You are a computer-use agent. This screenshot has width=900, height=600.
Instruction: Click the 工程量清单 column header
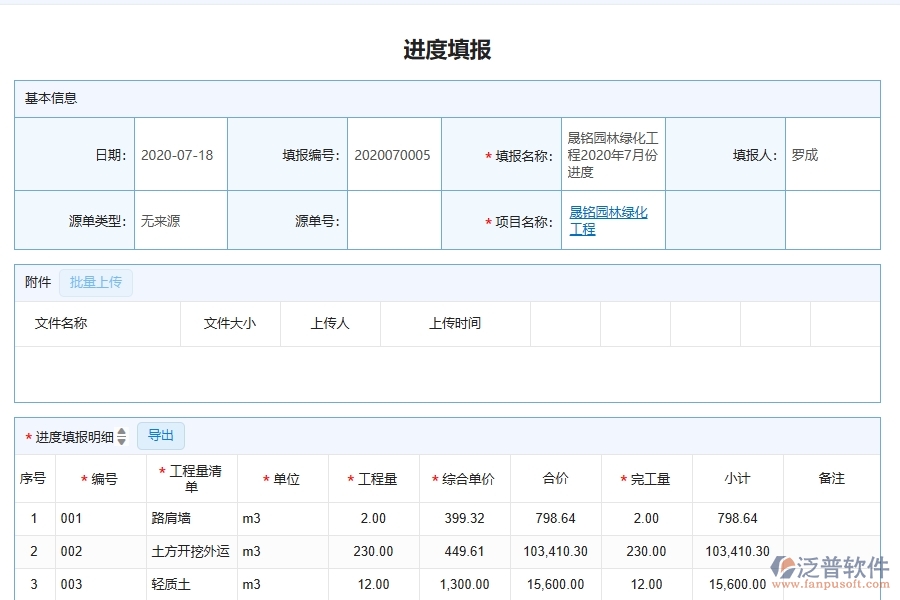(x=193, y=478)
